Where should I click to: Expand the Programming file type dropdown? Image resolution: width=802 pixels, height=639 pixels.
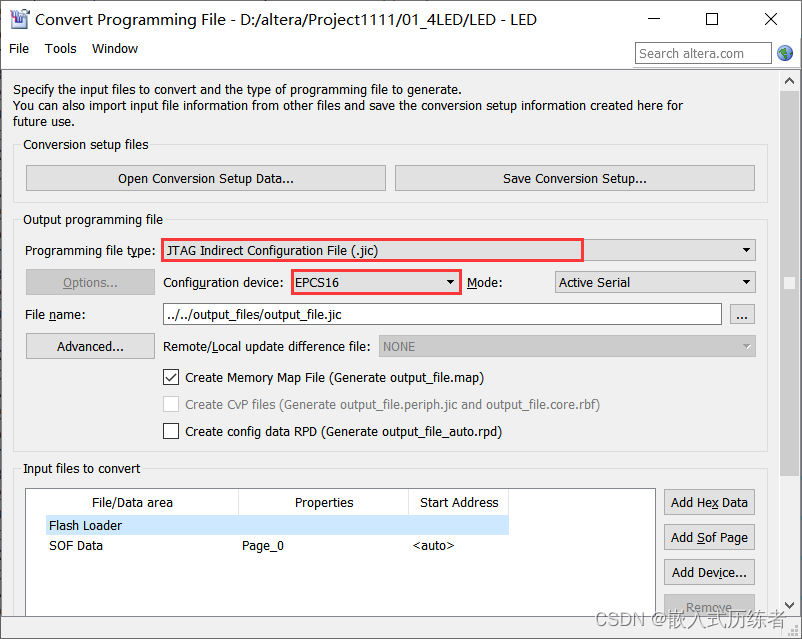click(459, 250)
